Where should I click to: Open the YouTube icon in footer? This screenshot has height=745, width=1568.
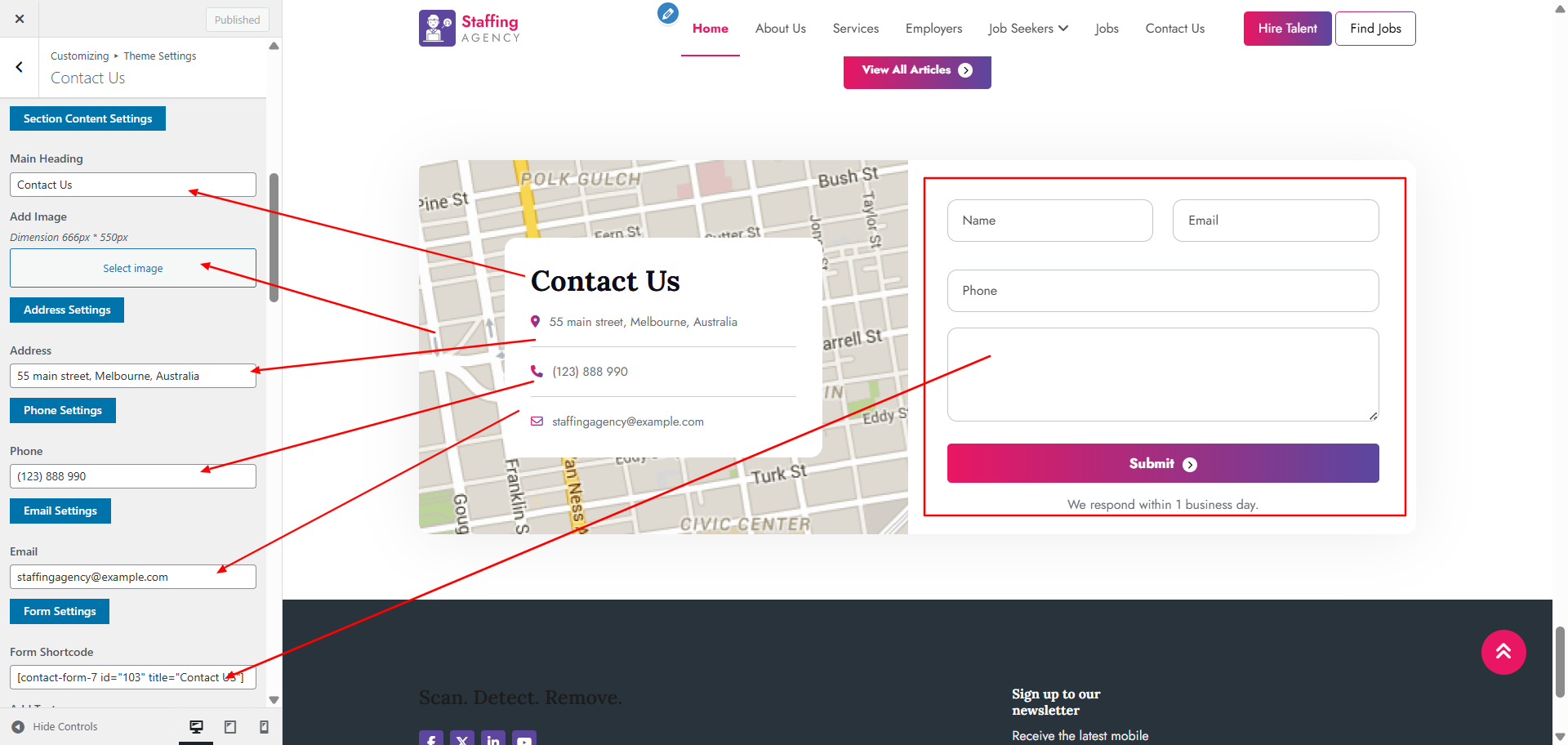[523, 739]
